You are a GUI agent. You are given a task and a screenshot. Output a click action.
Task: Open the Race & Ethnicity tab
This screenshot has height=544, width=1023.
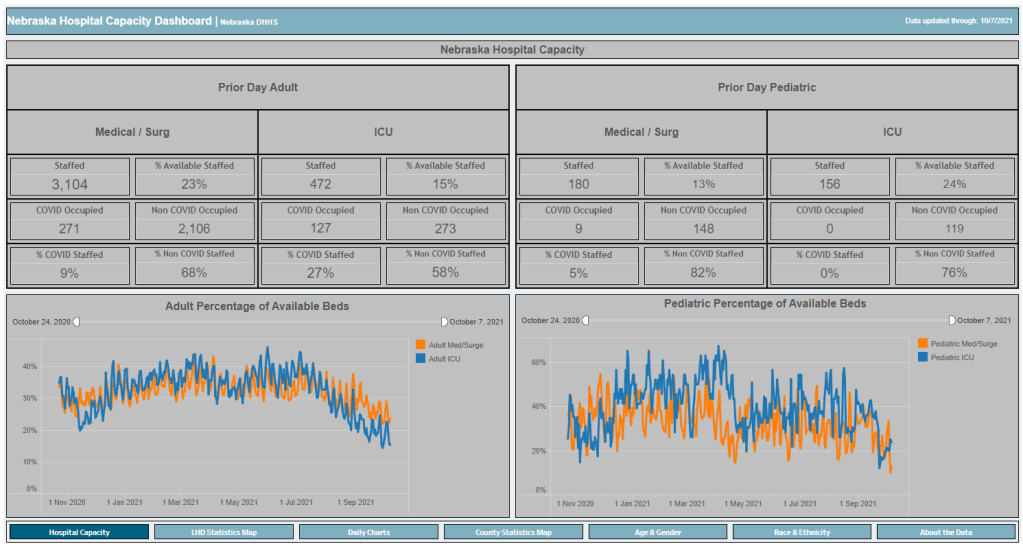(802, 532)
